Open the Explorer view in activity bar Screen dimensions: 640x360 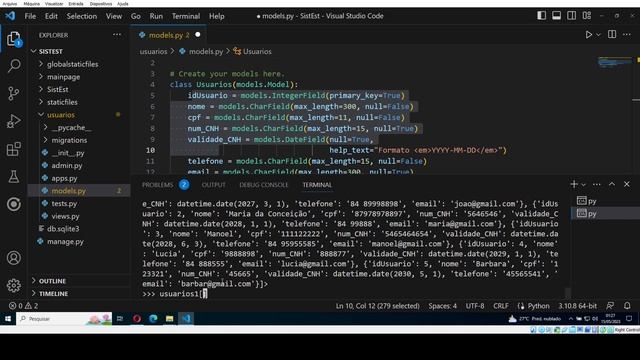[x=13, y=39]
